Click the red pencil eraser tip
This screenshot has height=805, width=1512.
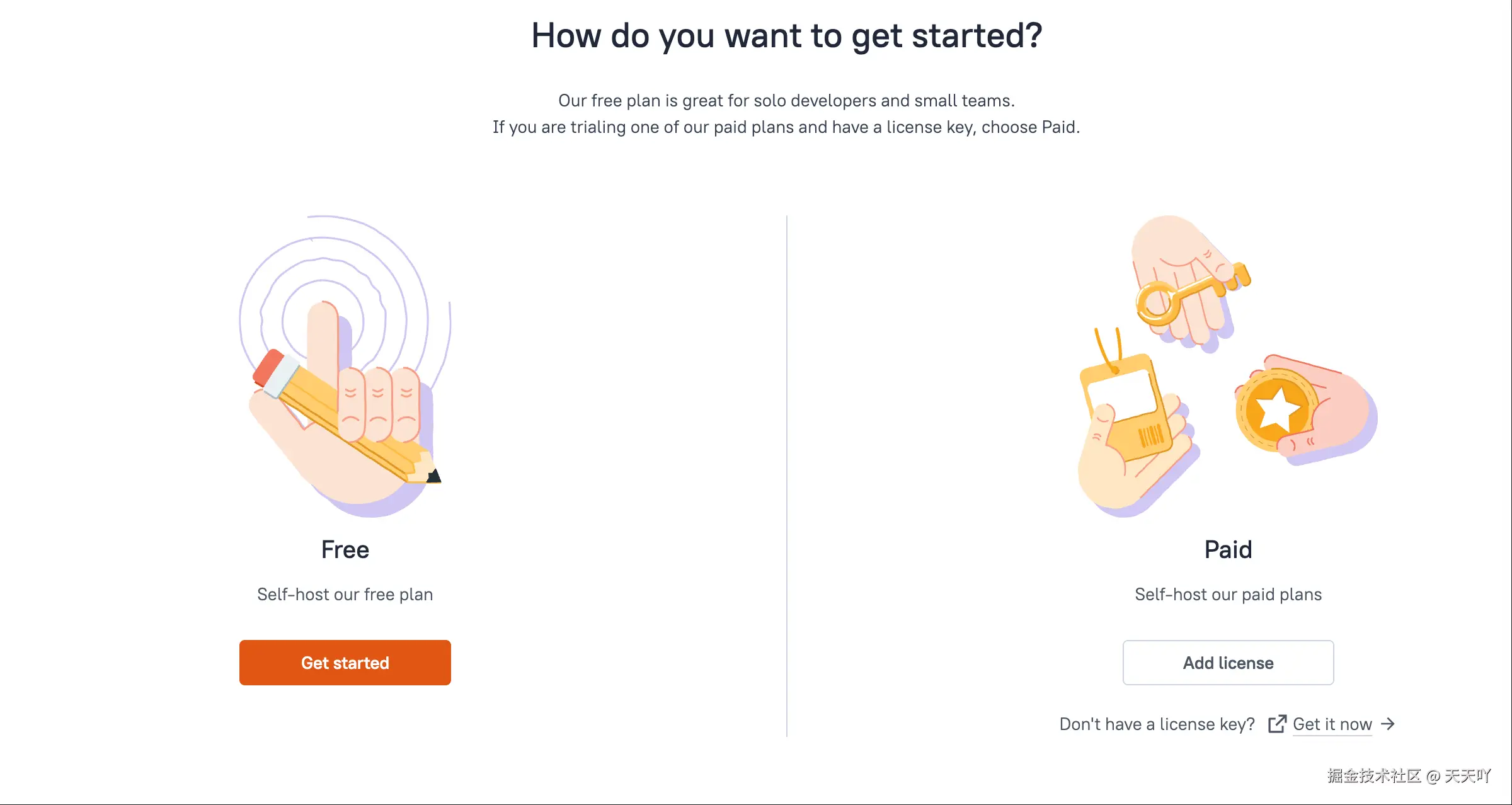pos(269,367)
